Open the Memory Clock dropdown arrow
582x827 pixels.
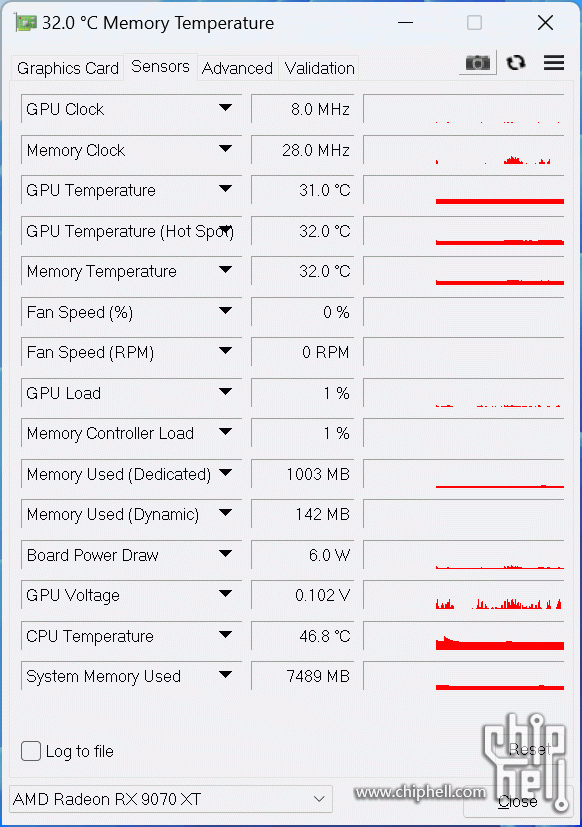(225, 149)
